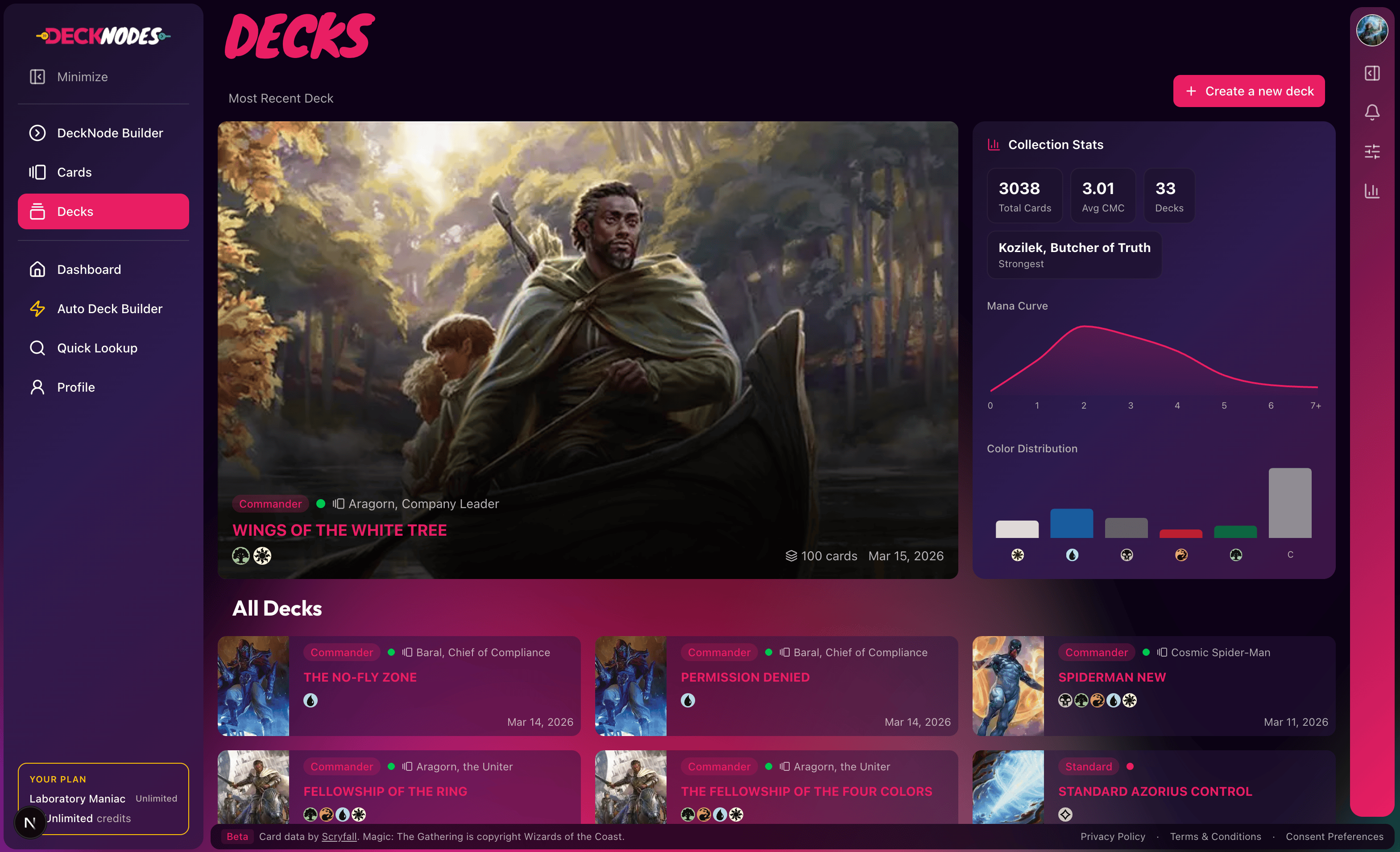Click the notification bell icon

coord(1371,112)
